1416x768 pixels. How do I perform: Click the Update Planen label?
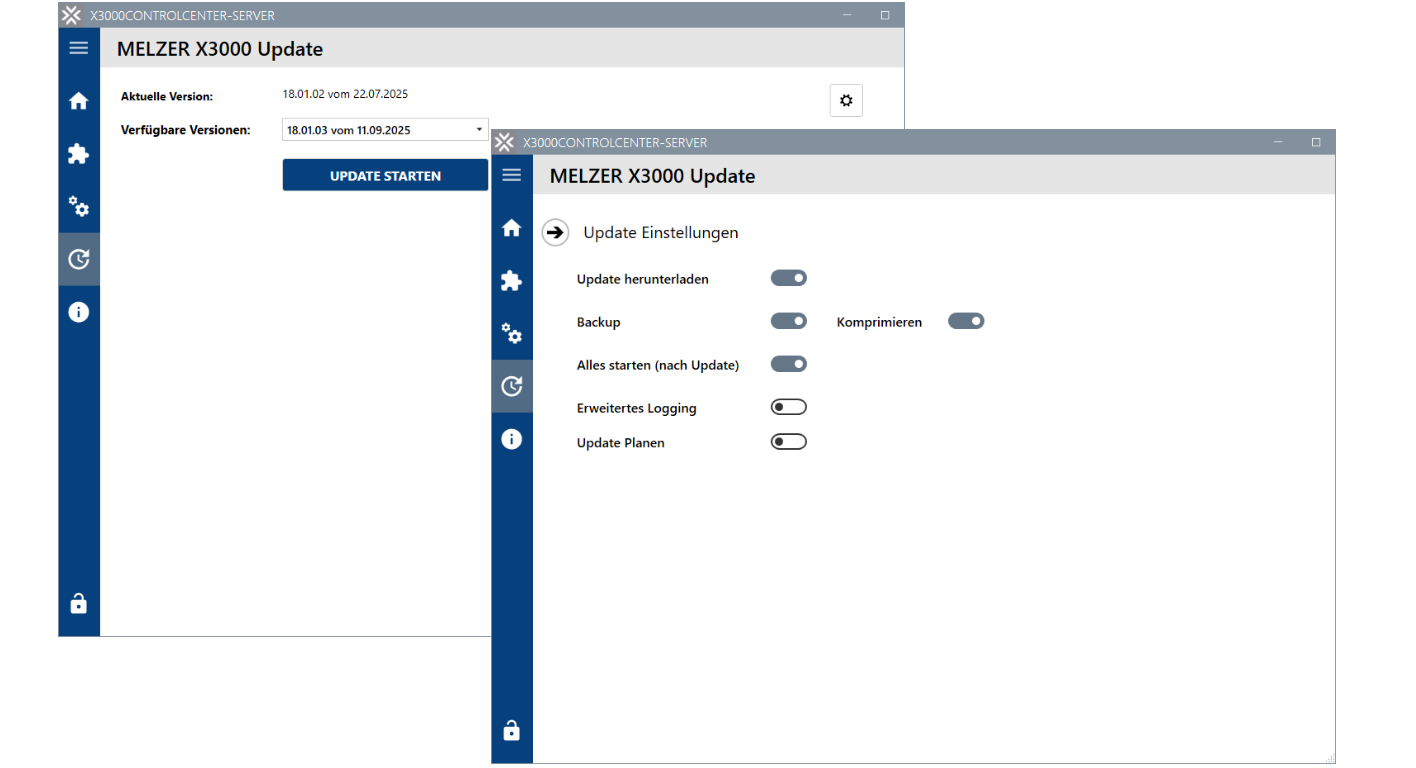(621, 442)
